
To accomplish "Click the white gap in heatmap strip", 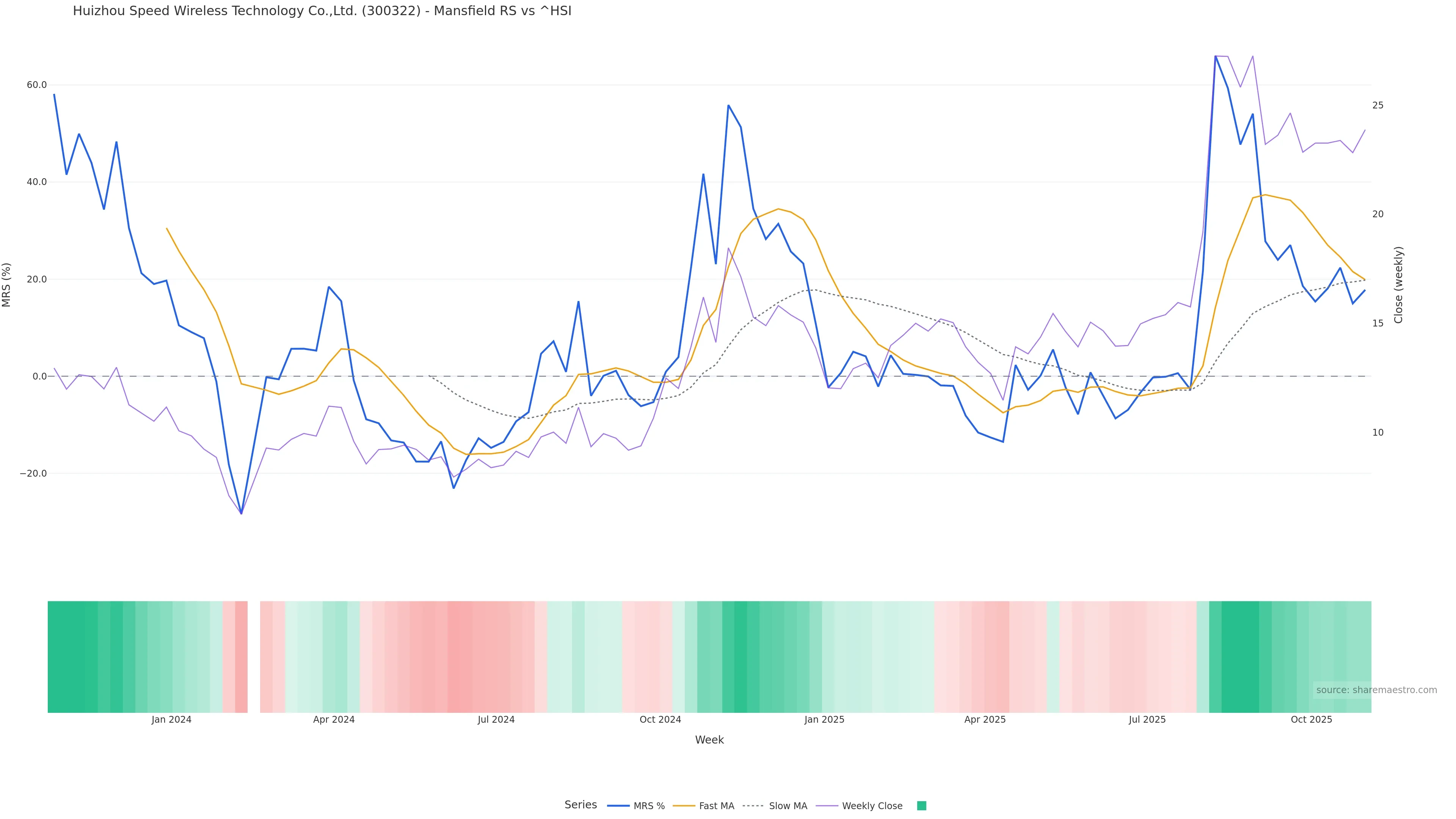I will point(254,657).
